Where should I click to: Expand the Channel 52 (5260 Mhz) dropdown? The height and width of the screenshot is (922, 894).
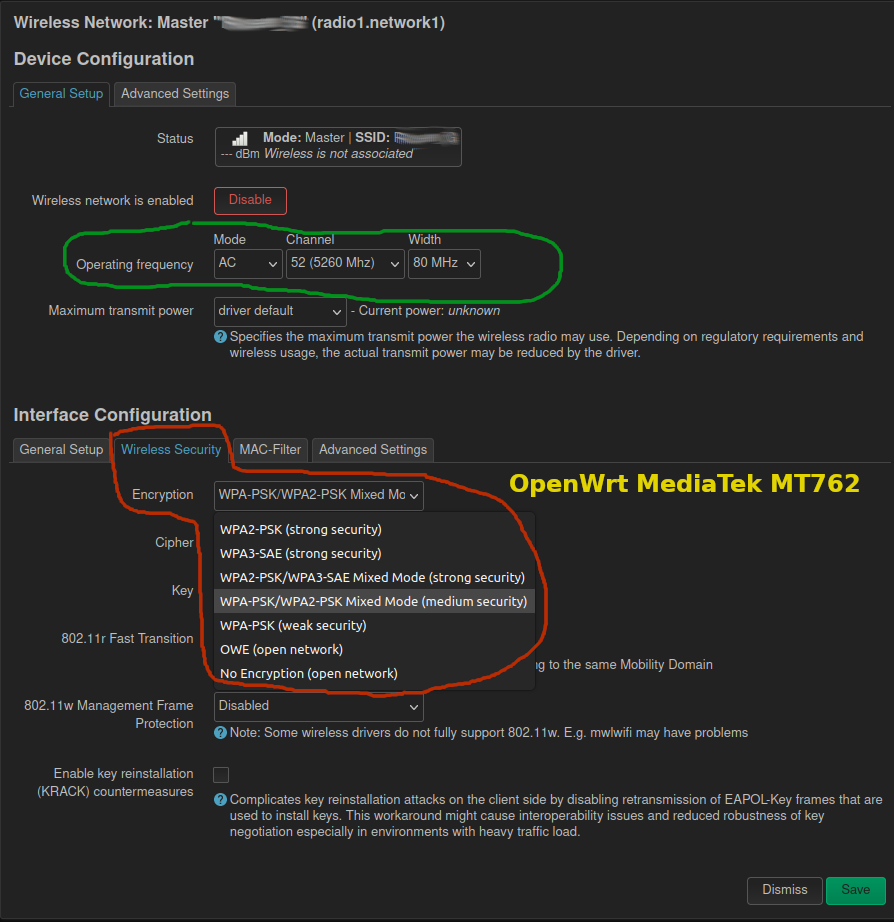pyautogui.click(x=344, y=264)
